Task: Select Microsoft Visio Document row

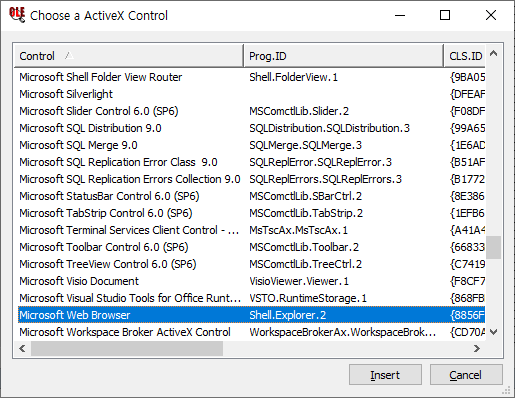Action: 252,281
